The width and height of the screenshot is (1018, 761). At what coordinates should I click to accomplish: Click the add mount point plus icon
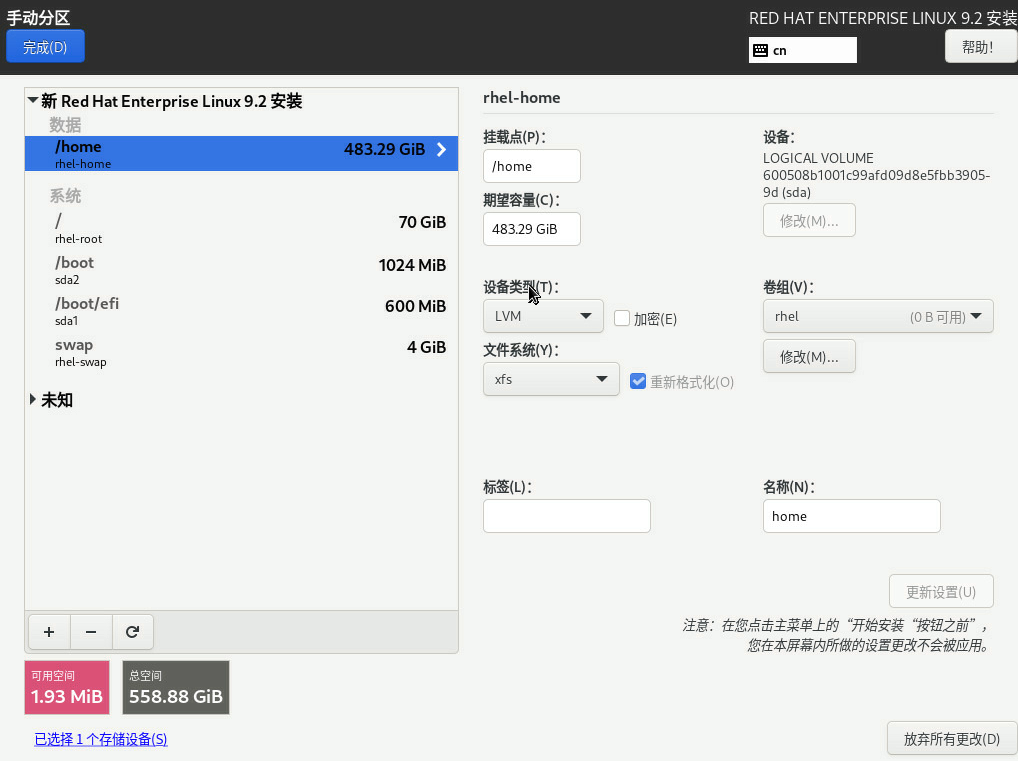49,632
